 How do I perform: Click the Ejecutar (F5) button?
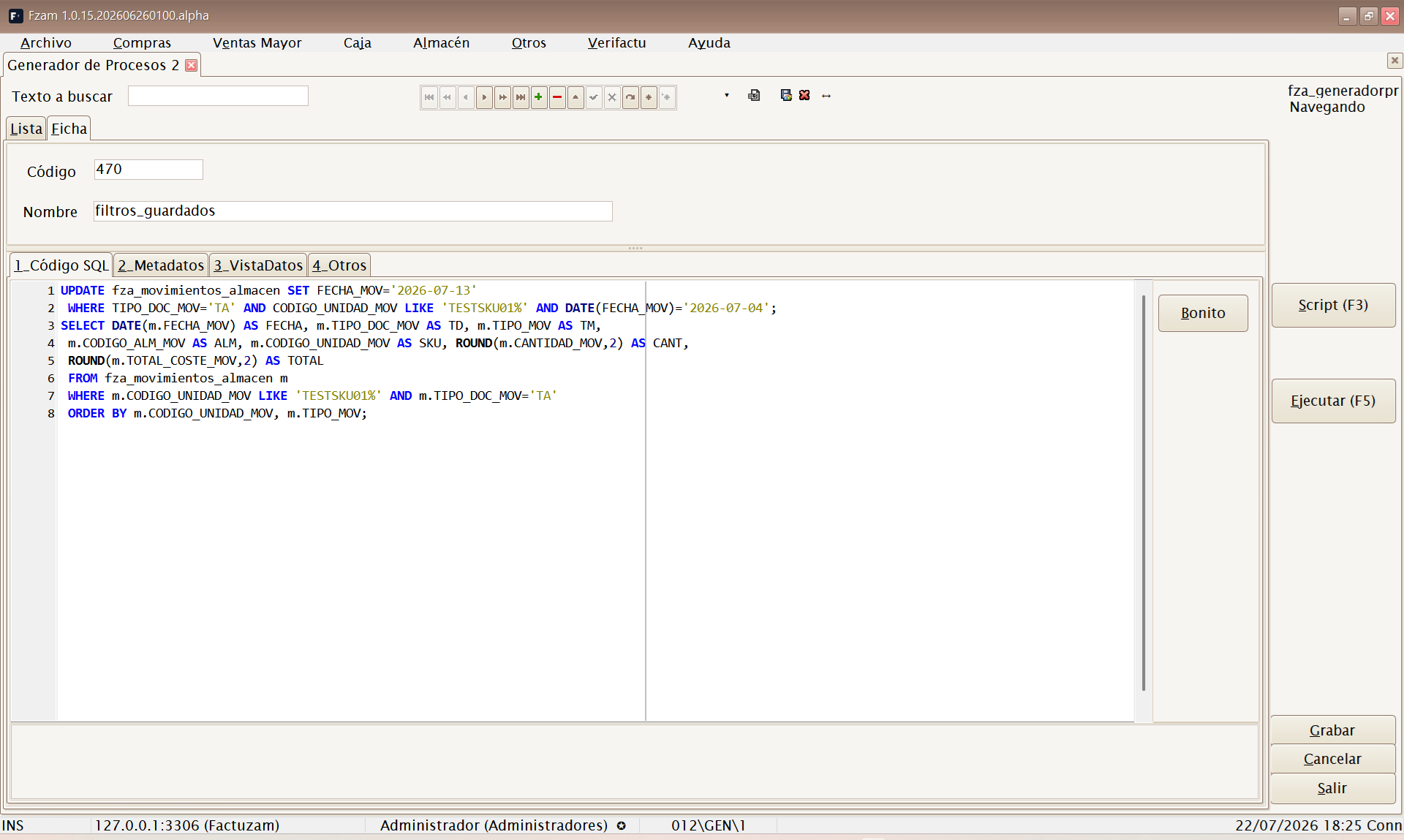pos(1333,401)
